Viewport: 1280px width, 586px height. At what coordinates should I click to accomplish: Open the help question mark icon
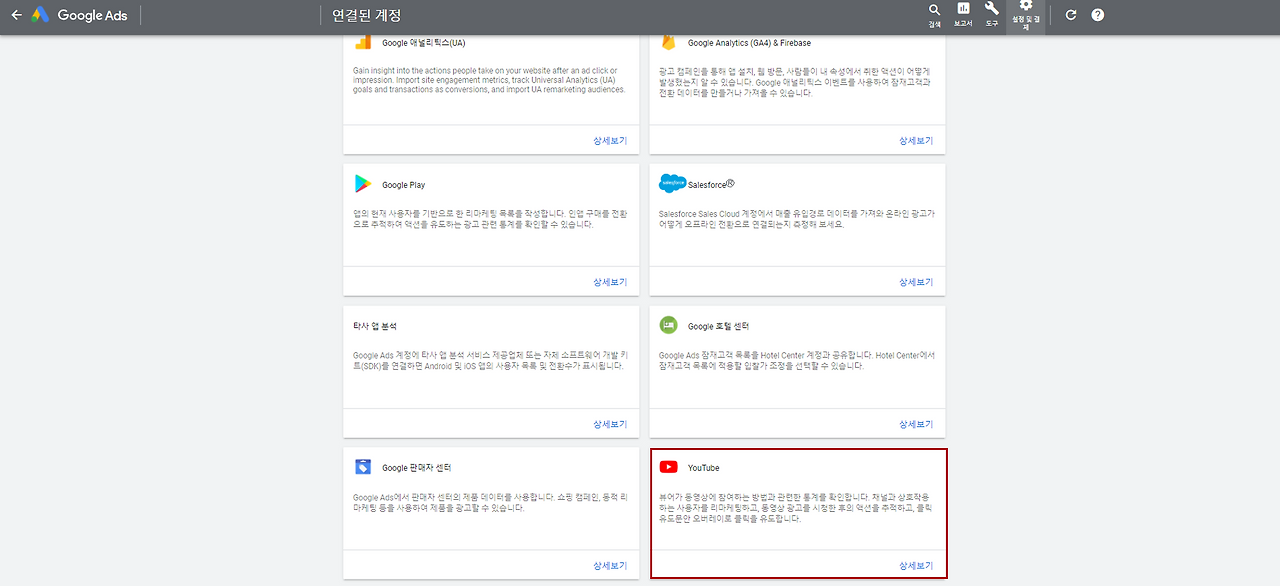point(1098,15)
